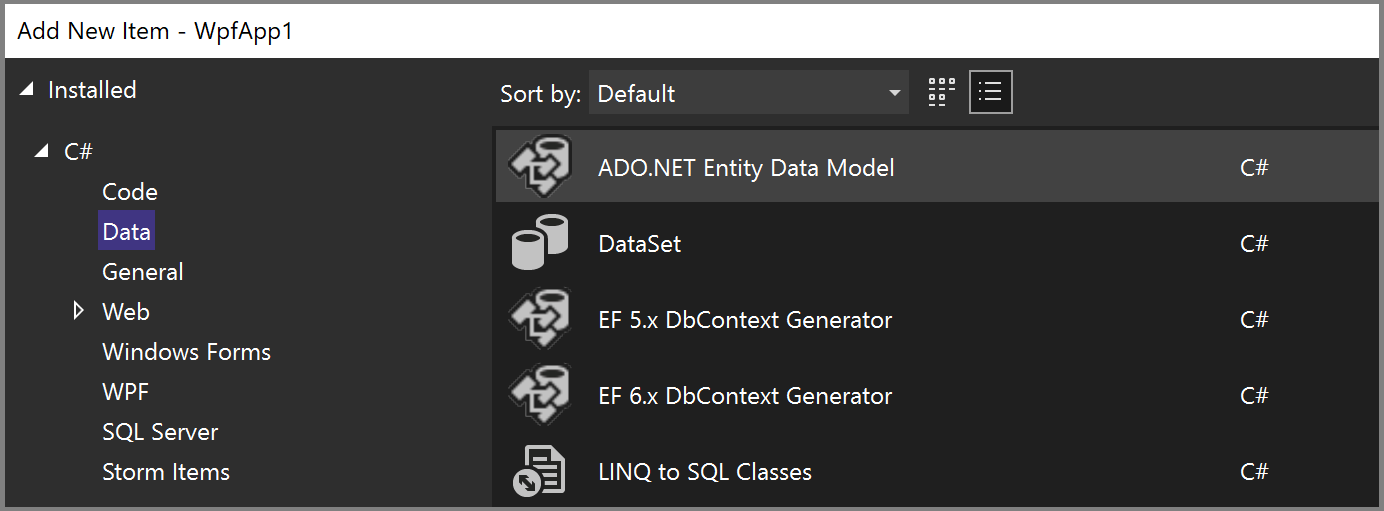Select the Code category

point(130,191)
